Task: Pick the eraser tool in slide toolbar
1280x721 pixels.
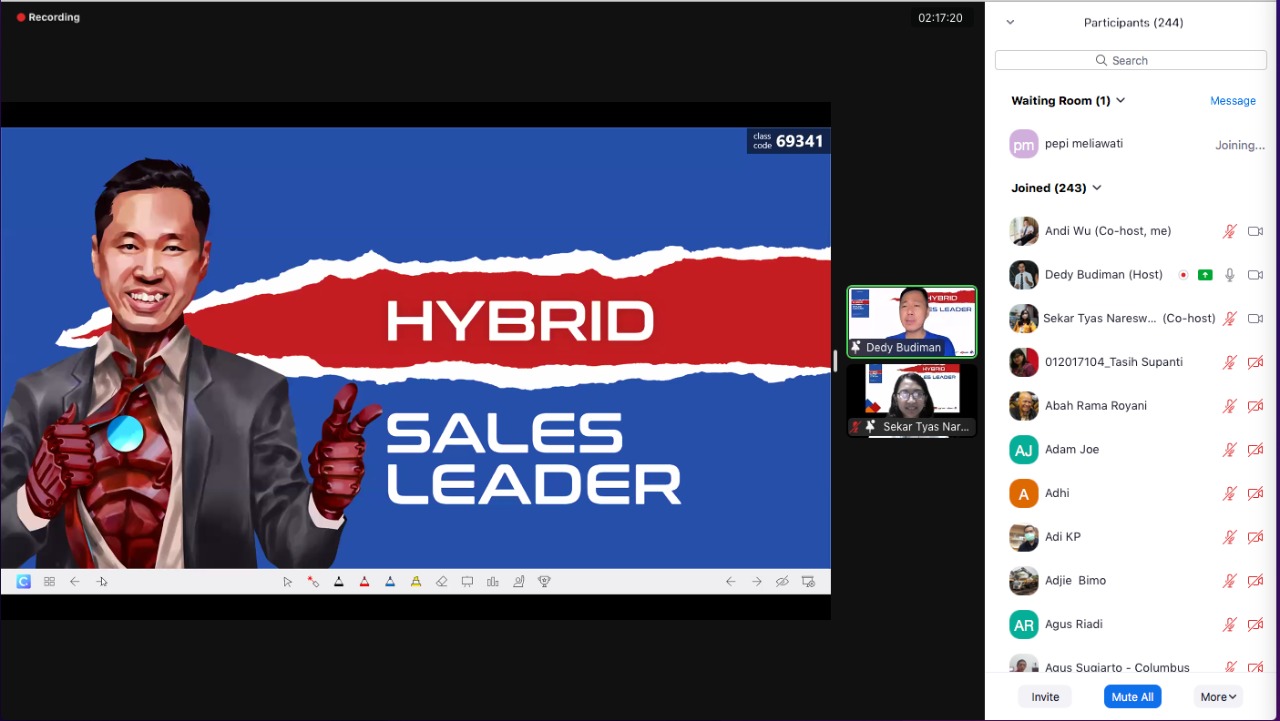Action: click(441, 581)
